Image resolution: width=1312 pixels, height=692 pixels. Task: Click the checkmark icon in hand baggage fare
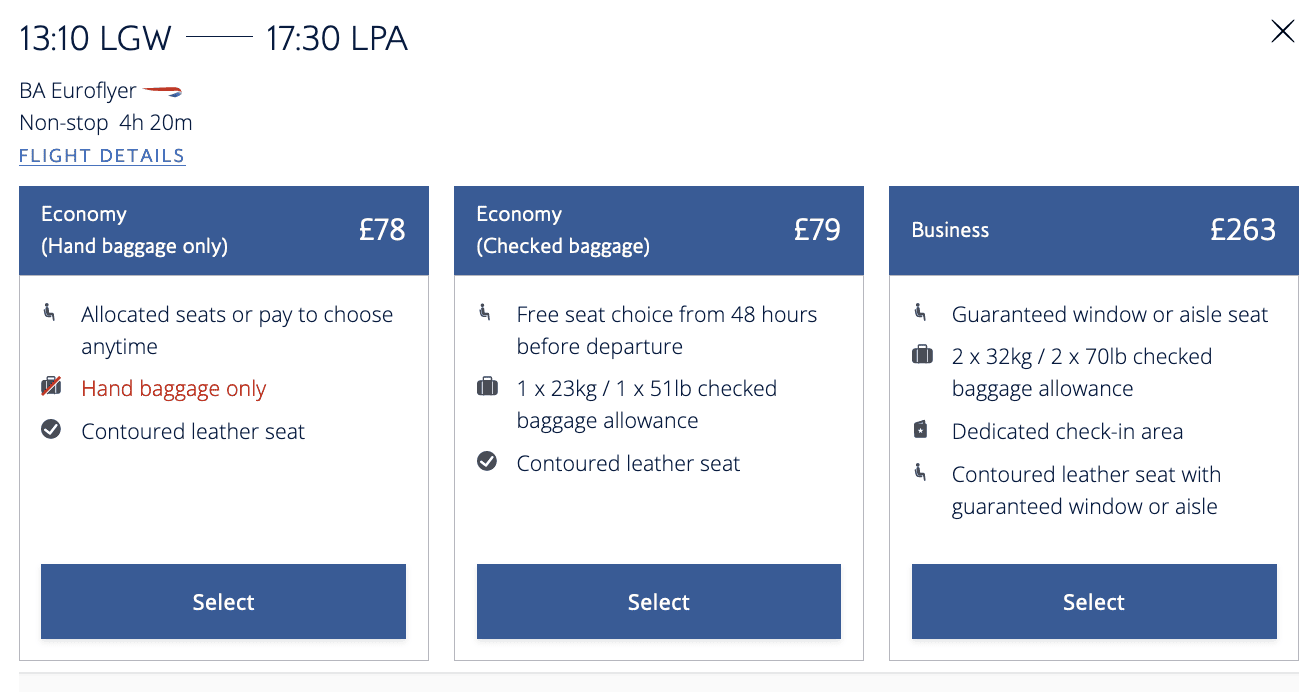(x=51, y=430)
